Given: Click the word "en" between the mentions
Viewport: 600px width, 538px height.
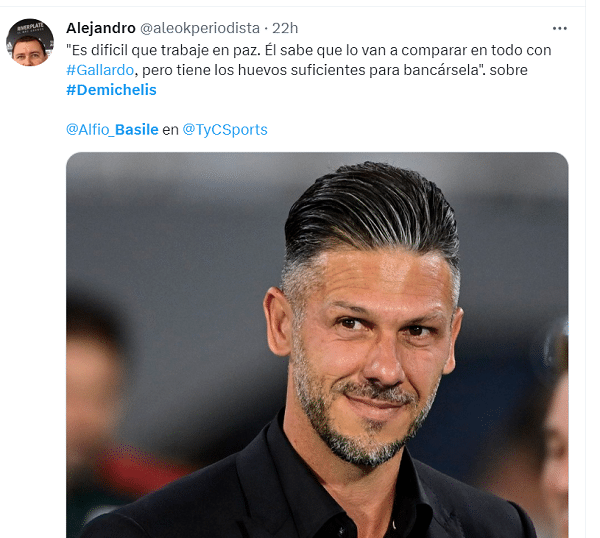Looking at the screenshot, I should pyautogui.click(x=171, y=130).
